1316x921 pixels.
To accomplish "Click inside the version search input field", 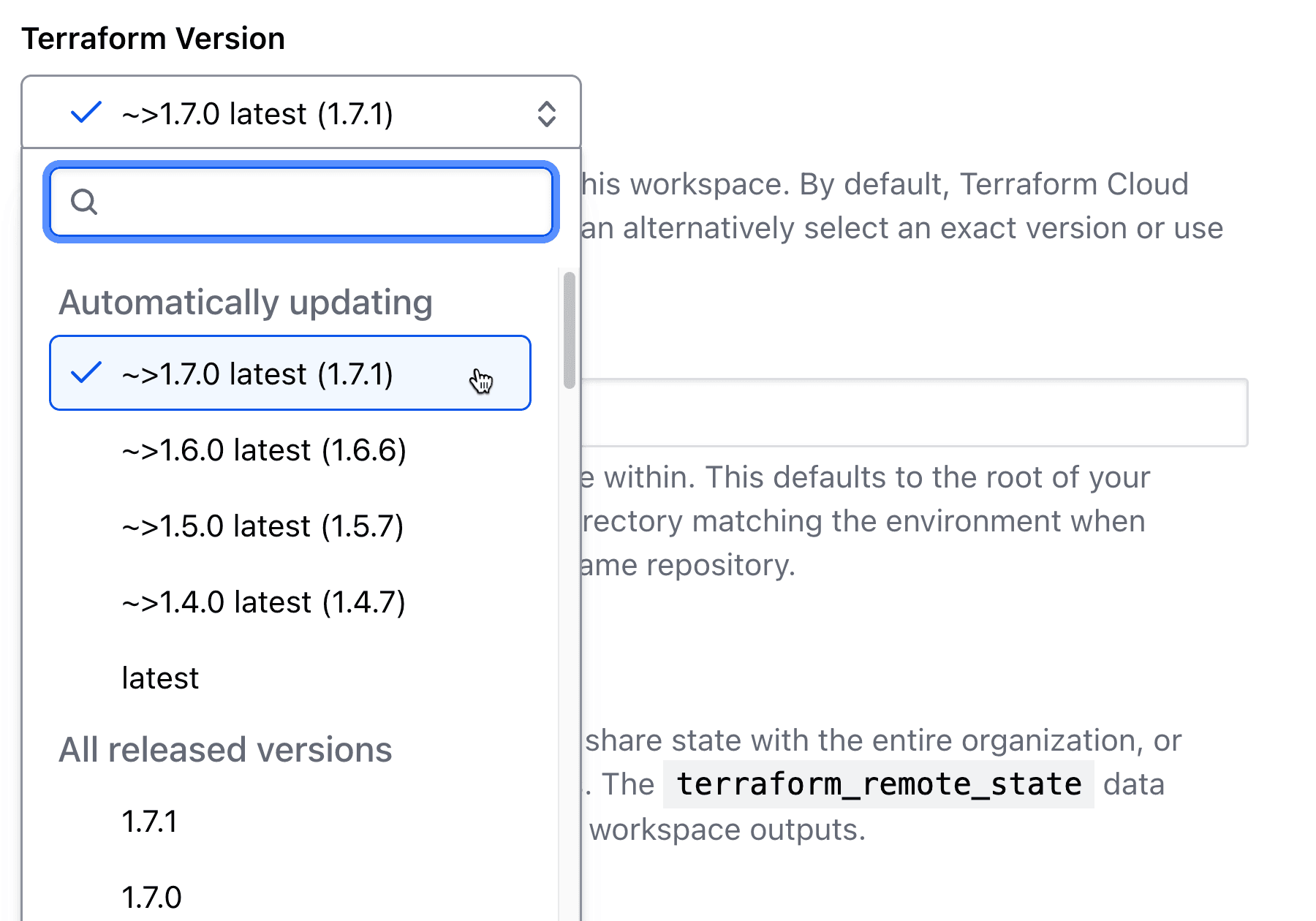I will click(300, 202).
